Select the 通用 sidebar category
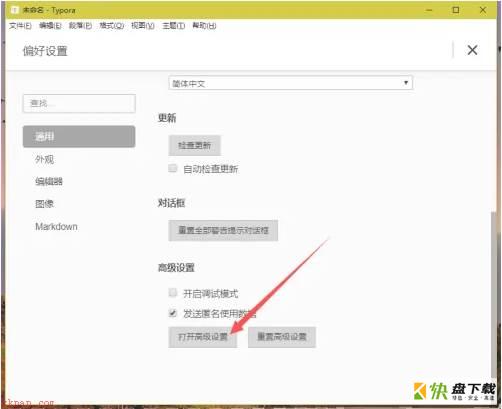Viewport: 502px width, 409px height. click(79, 136)
